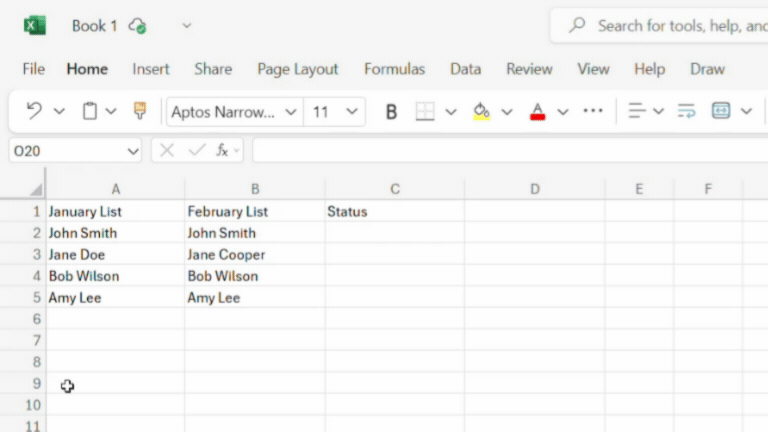The height and width of the screenshot is (432, 768).
Task: Select the 'February List' cell
Action: pos(255,212)
